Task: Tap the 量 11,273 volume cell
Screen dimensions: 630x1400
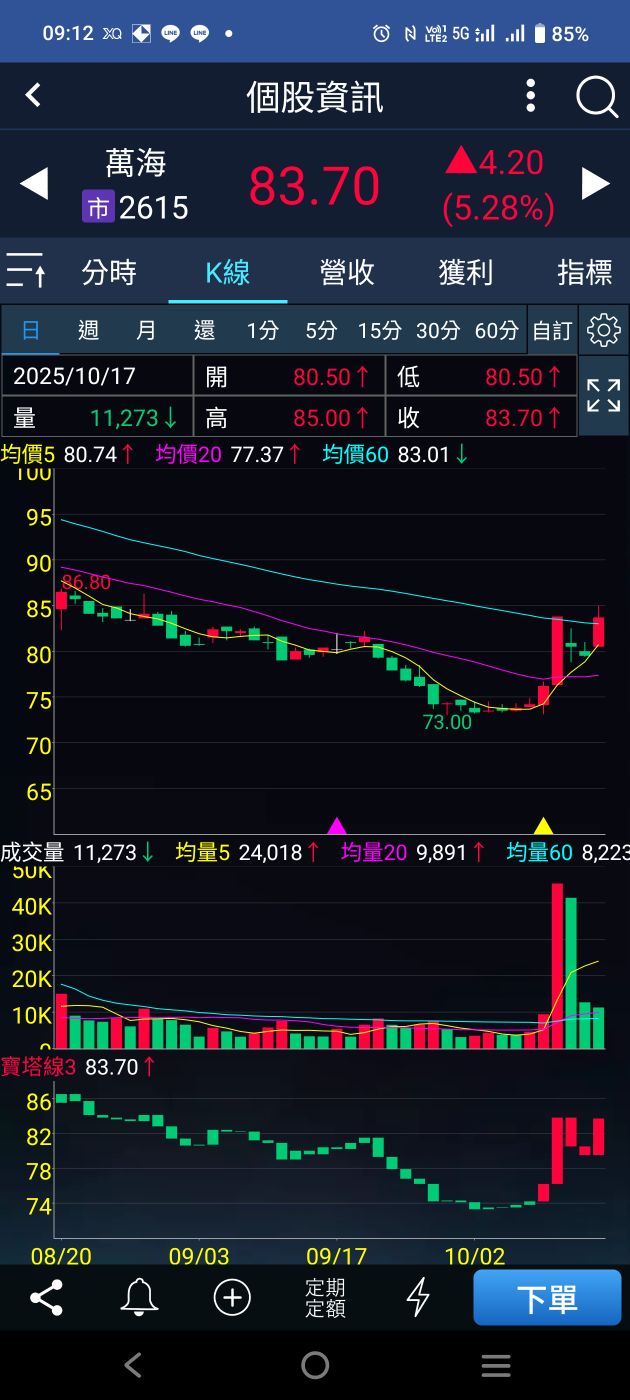Action: 97,417
